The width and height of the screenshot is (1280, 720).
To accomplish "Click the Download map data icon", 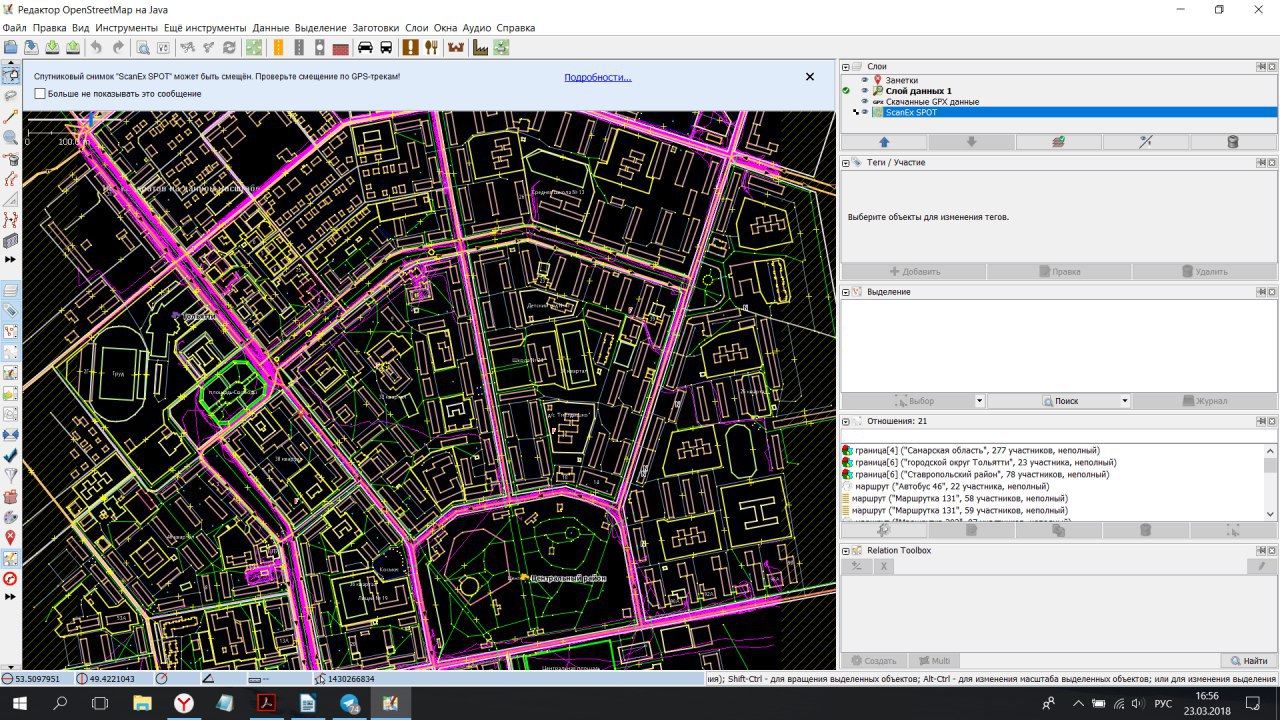I will pyautogui.click(x=52, y=47).
